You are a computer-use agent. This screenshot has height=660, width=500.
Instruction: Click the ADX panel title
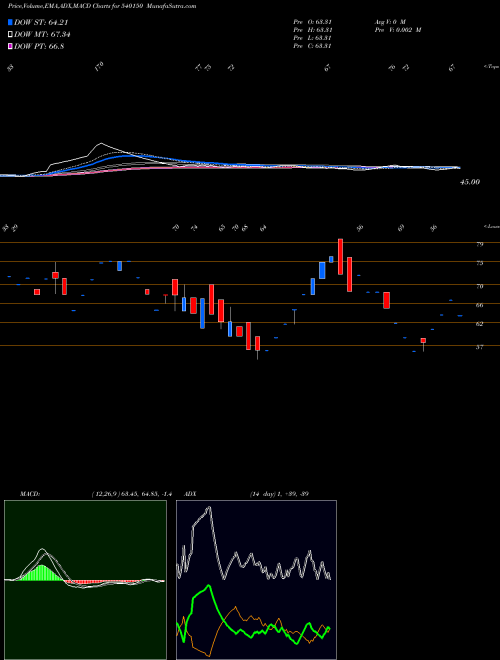point(190,494)
